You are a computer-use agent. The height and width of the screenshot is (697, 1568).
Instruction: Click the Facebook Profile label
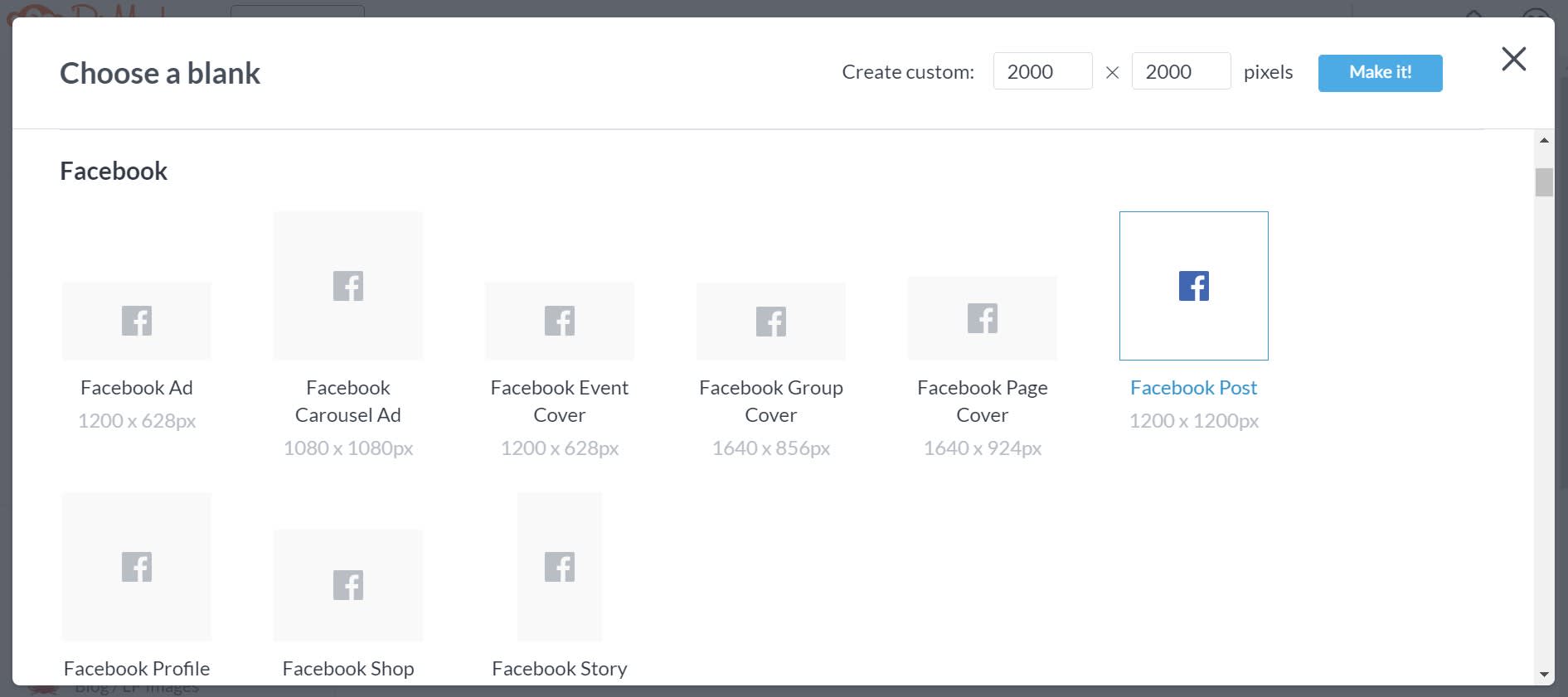pyautogui.click(x=137, y=669)
